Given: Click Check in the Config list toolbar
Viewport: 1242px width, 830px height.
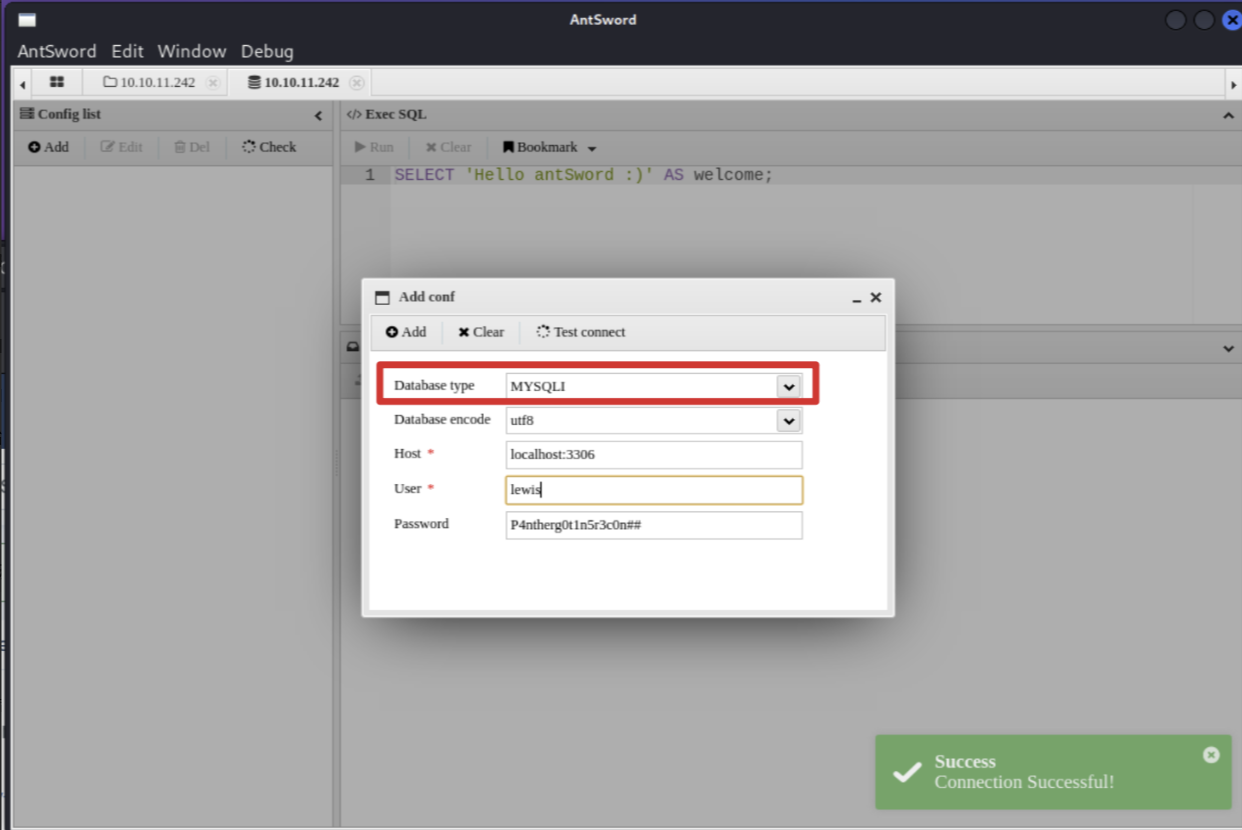Looking at the screenshot, I should 269,147.
